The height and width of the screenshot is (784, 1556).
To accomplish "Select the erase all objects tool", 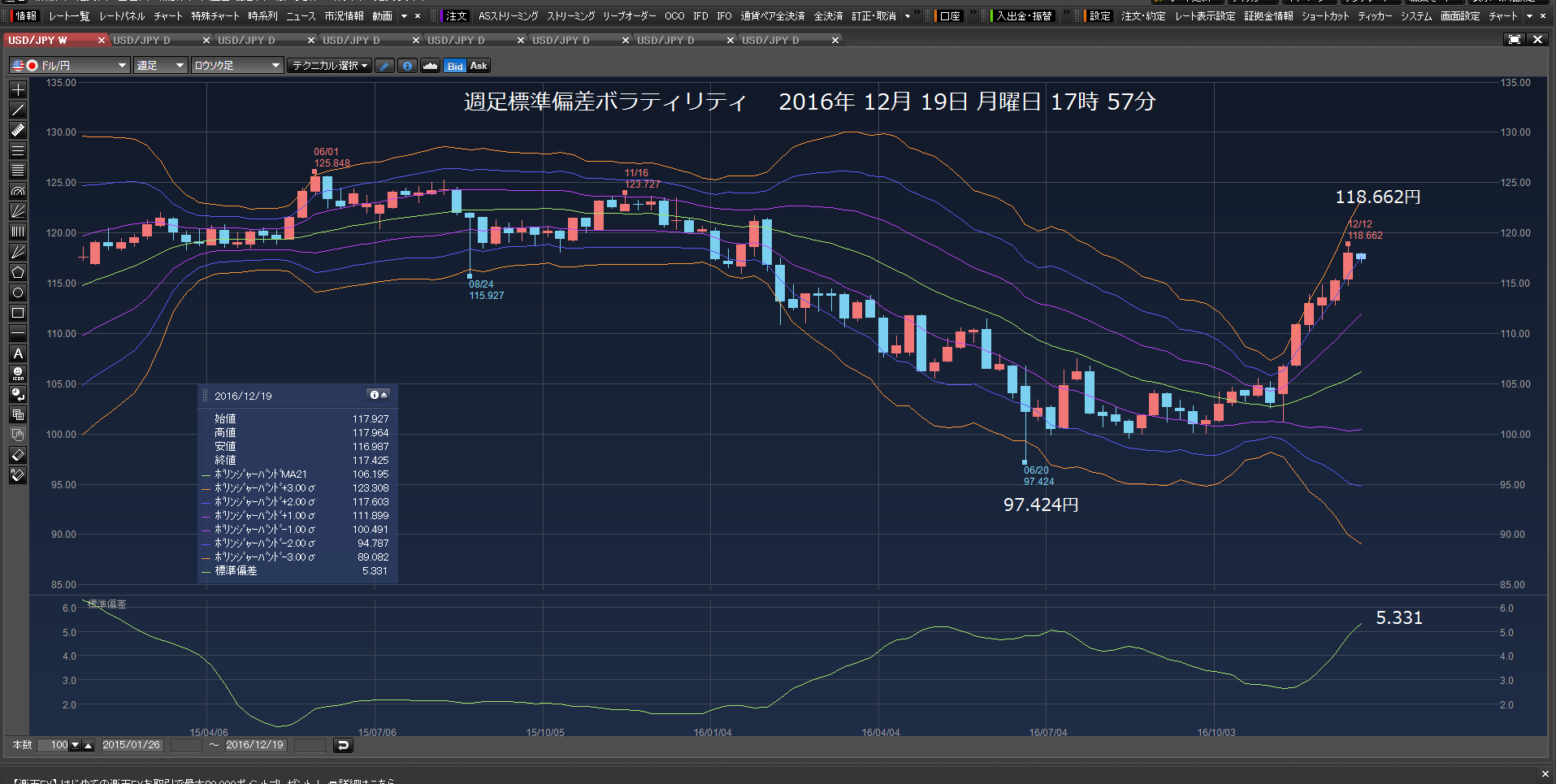I will pos(18,475).
